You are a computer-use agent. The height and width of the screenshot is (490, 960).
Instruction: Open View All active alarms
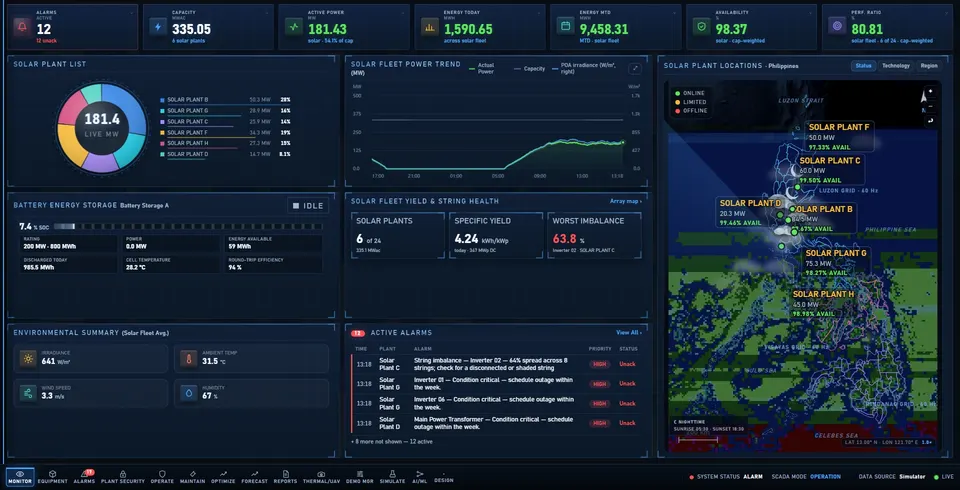click(629, 333)
